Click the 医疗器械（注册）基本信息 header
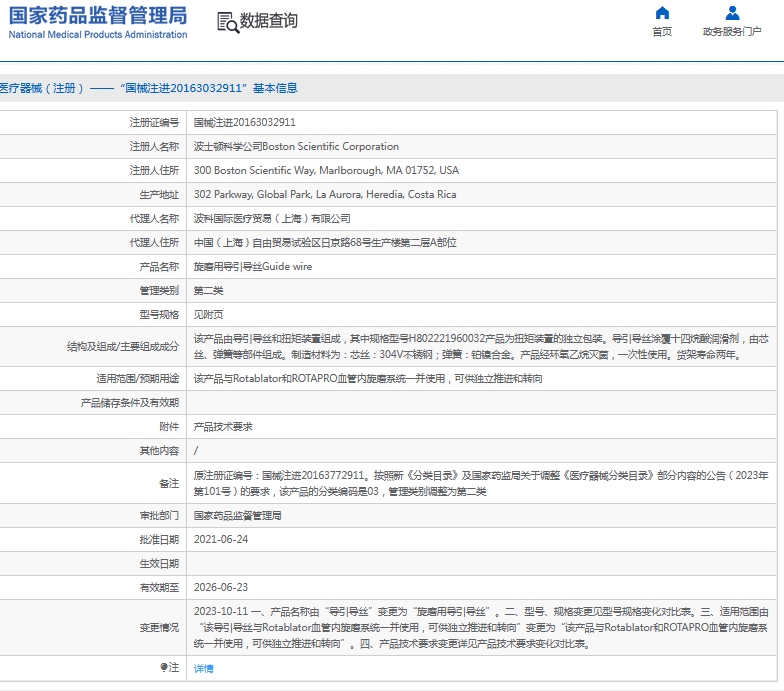This screenshot has height=691, width=784. pos(149,88)
